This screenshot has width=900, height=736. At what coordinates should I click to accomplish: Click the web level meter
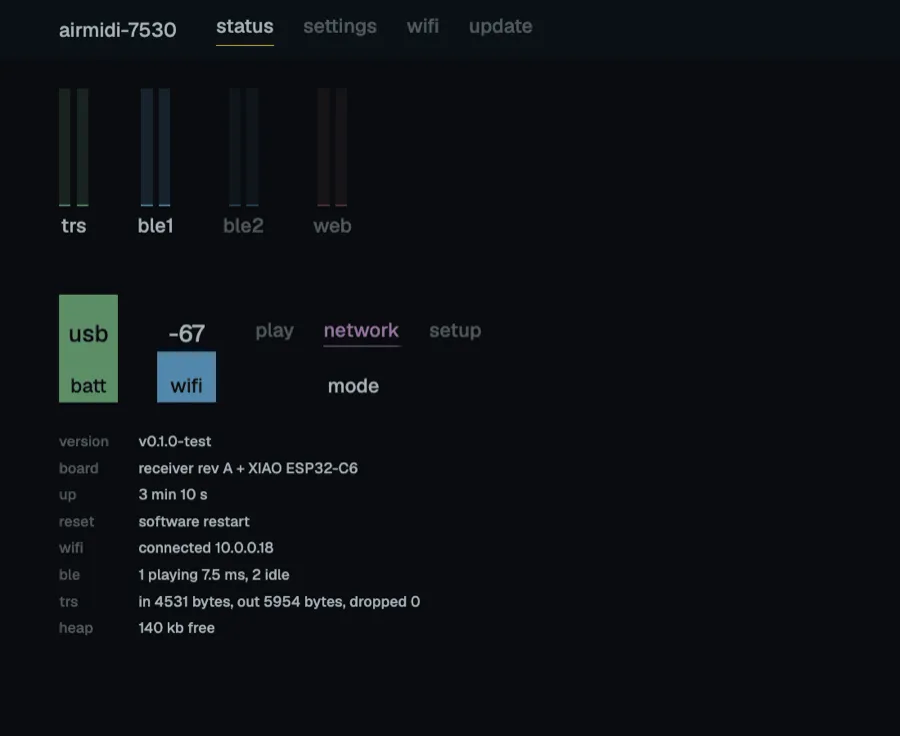(x=332, y=147)
